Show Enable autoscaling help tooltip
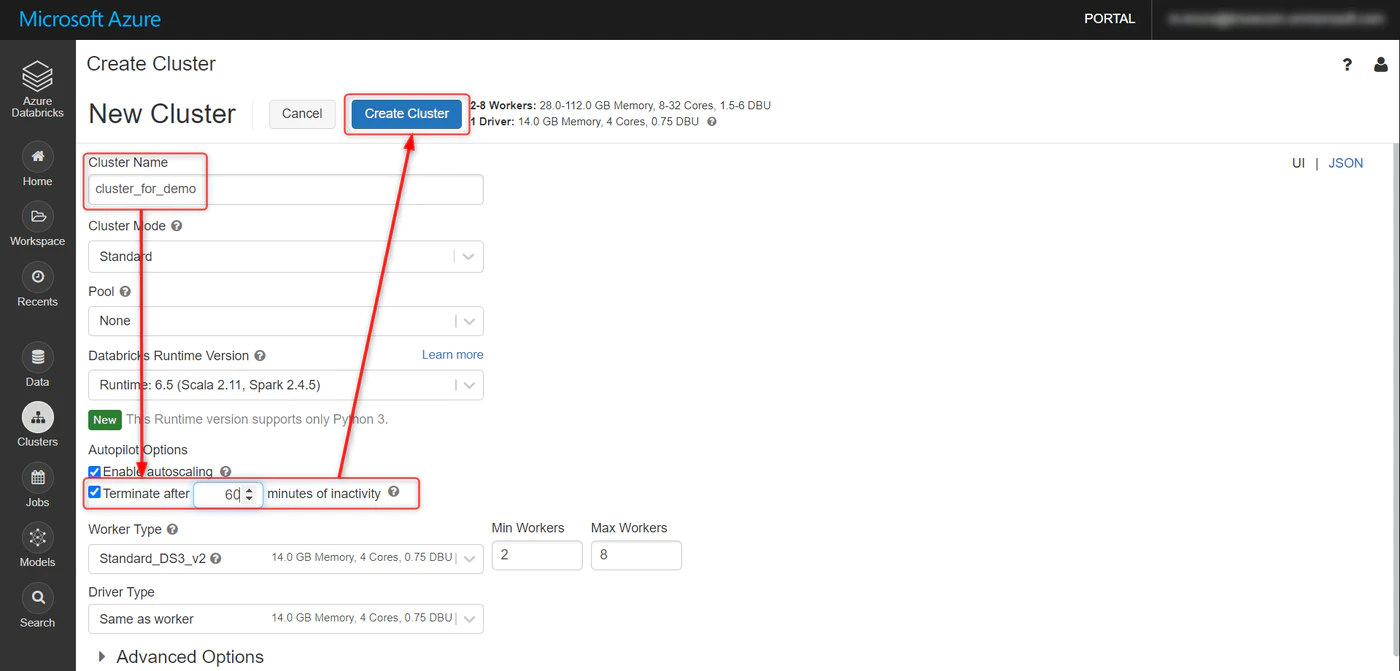 coord(225,472)
